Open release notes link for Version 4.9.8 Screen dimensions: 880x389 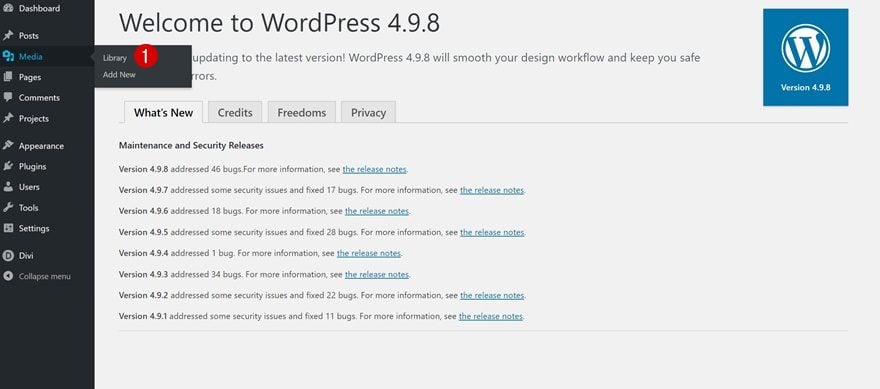pos(374,169)
